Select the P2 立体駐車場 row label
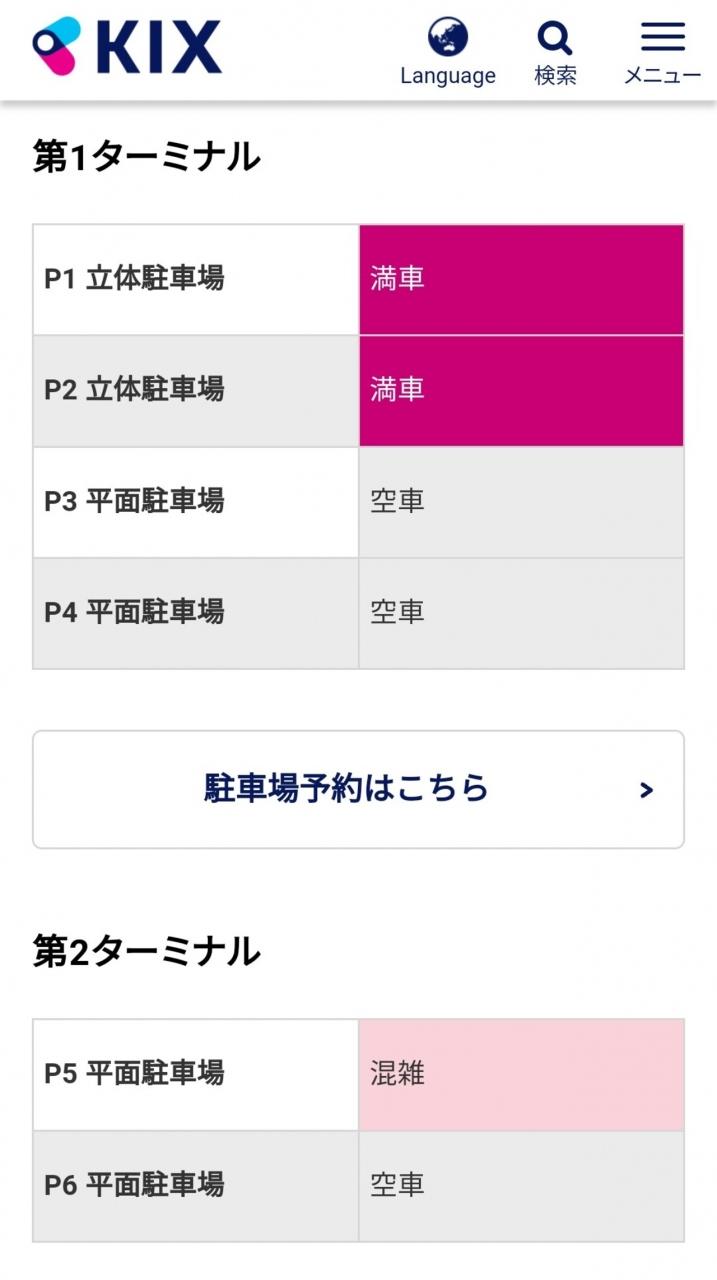The height and width of the screenshot is (1280, 717). [x=134, y=390]
